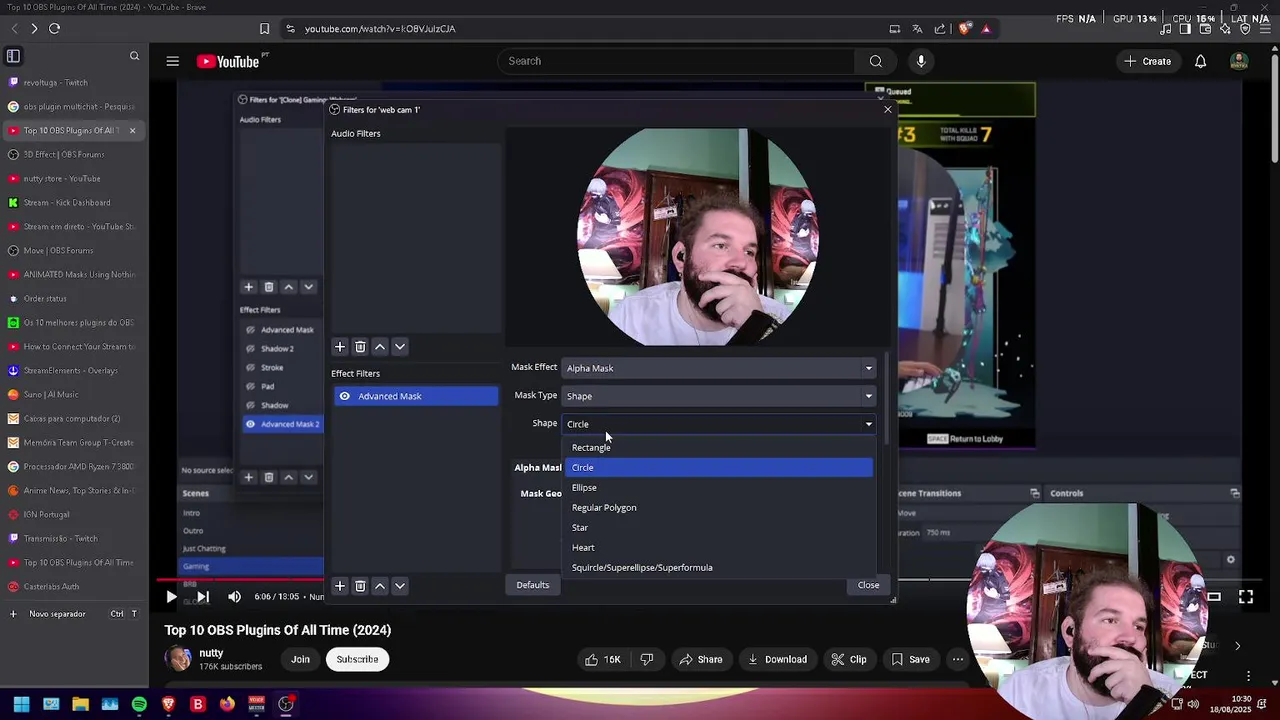Toggle the hidden eye on the Shadow filter

point(250,405)
